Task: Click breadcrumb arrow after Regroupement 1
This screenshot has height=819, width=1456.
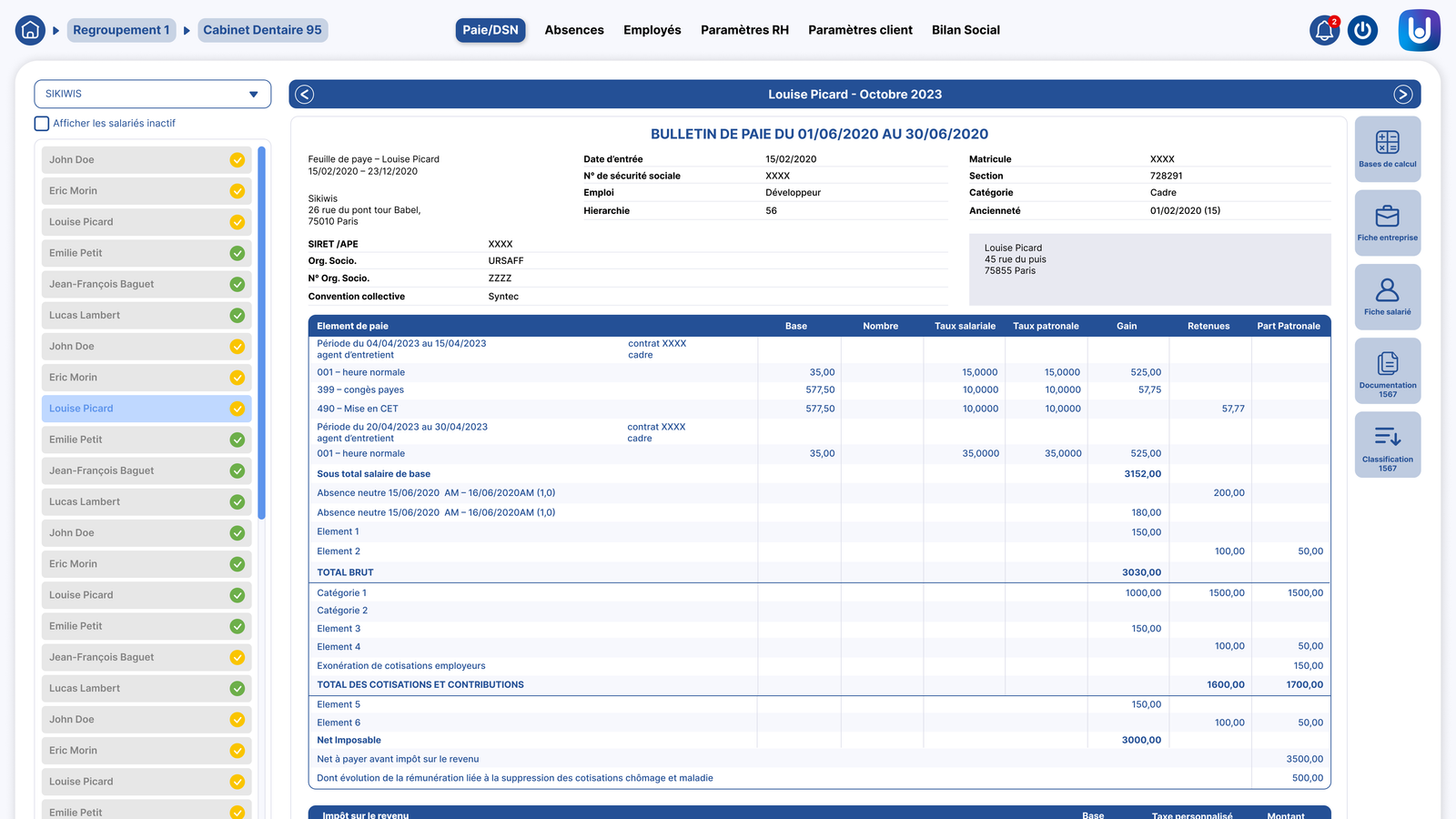Action: point(187,30)
